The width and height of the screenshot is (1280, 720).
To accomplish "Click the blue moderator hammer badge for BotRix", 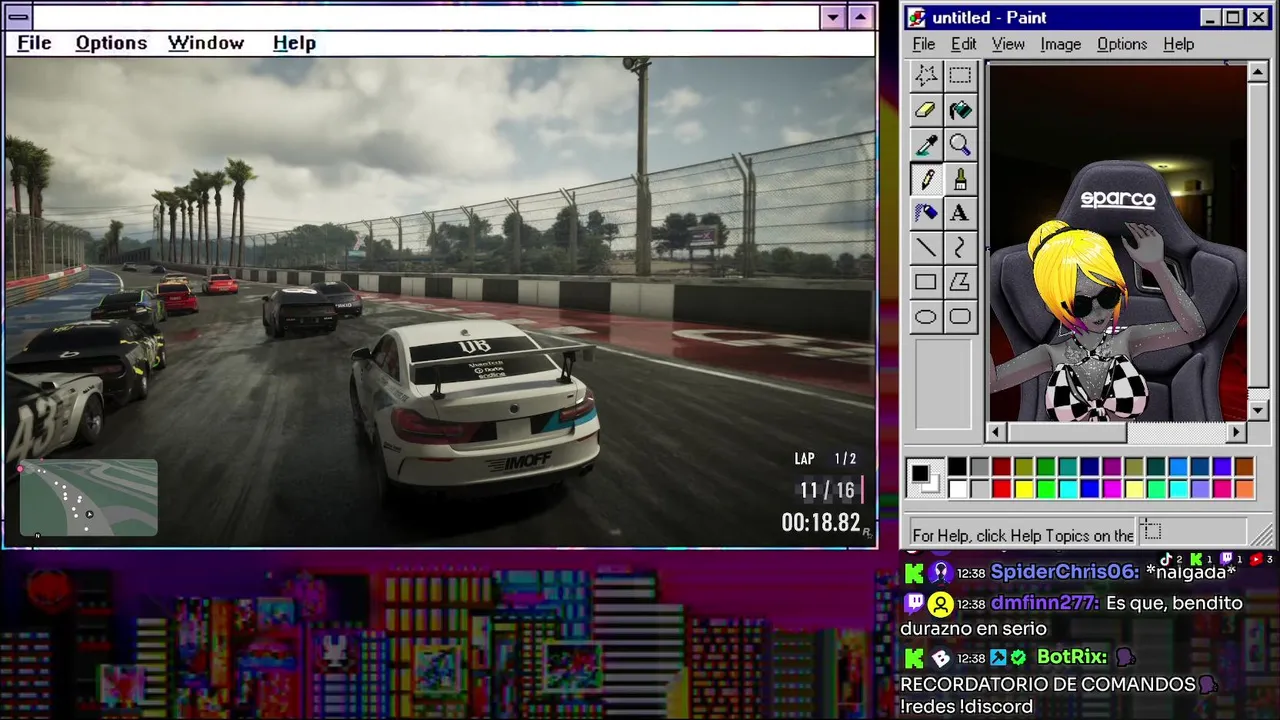I will coord(999,657).
